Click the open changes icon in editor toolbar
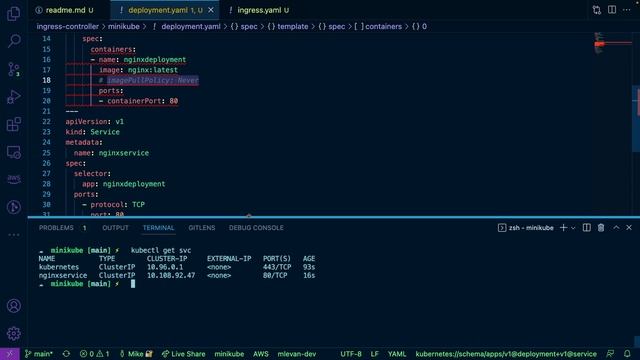640x360 pixels. tap(597, 10)
